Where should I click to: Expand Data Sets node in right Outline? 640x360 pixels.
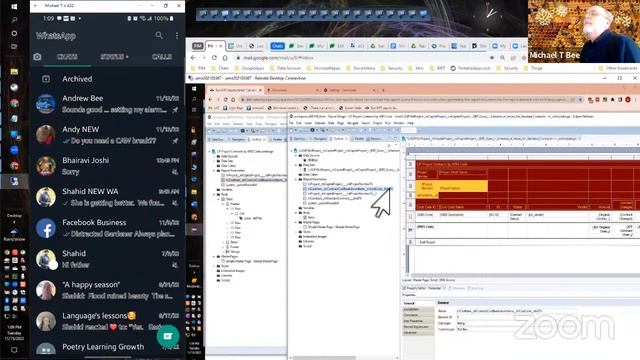(297, 165)
